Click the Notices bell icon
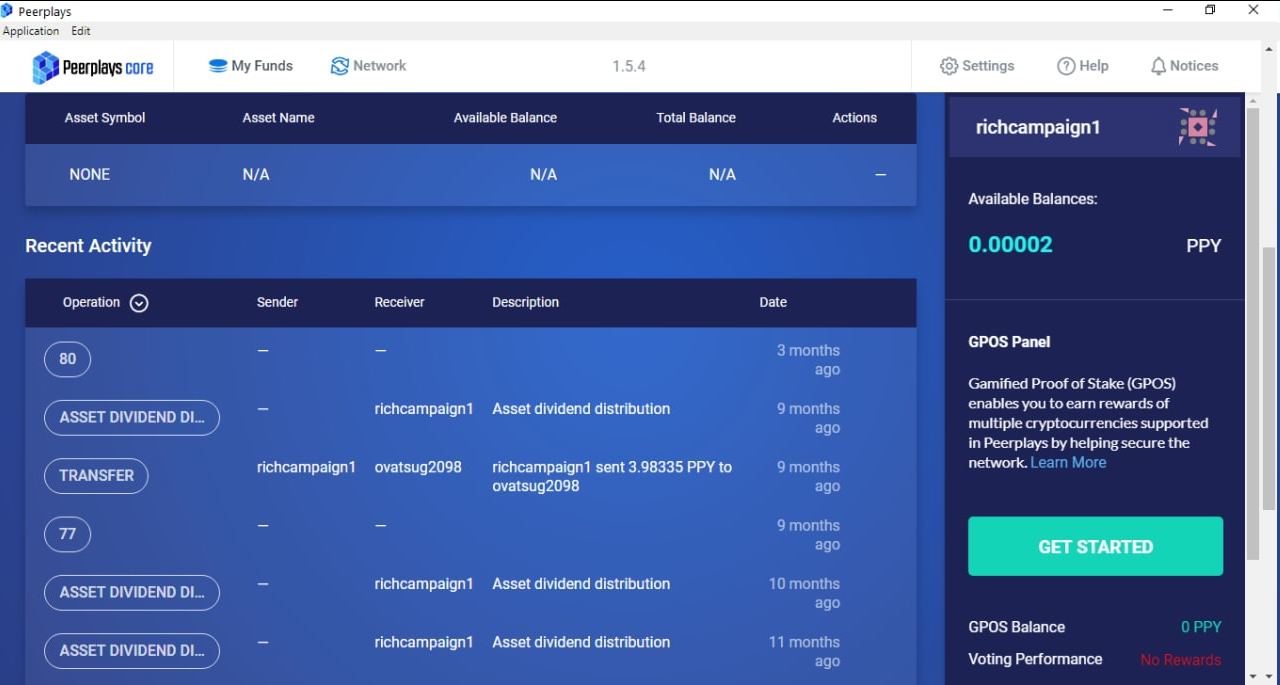Image resolution: width=1280 pixels, height=685 pixels. click(1158, 66)
